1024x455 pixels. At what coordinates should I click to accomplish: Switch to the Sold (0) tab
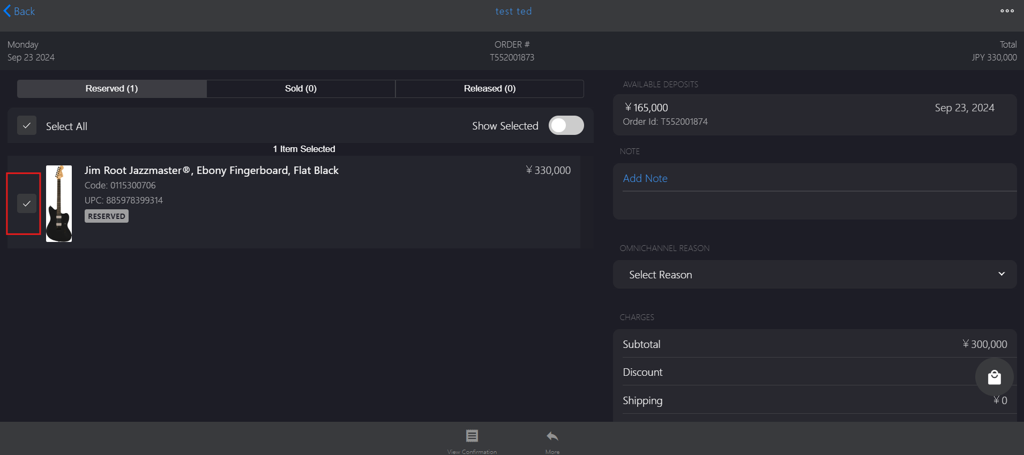[301, 89]
